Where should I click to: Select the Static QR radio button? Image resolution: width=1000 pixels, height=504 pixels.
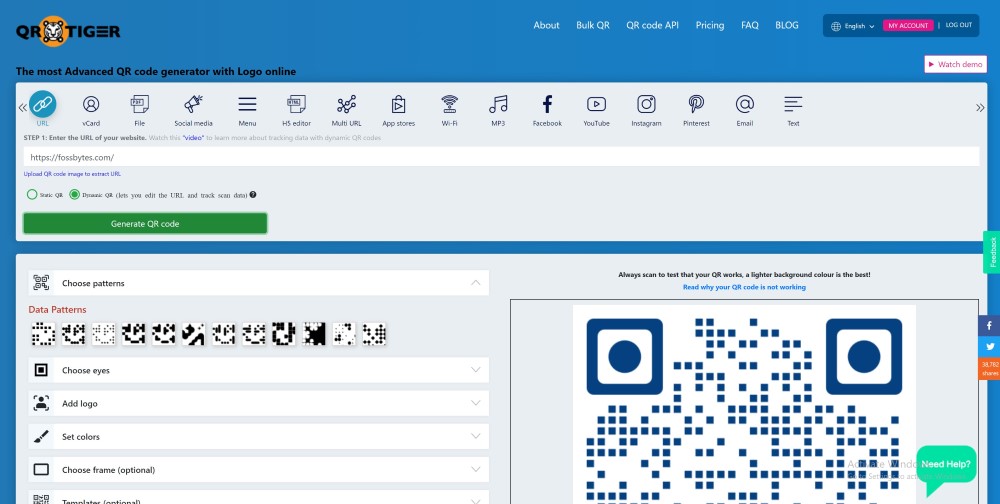coord(32,195)
